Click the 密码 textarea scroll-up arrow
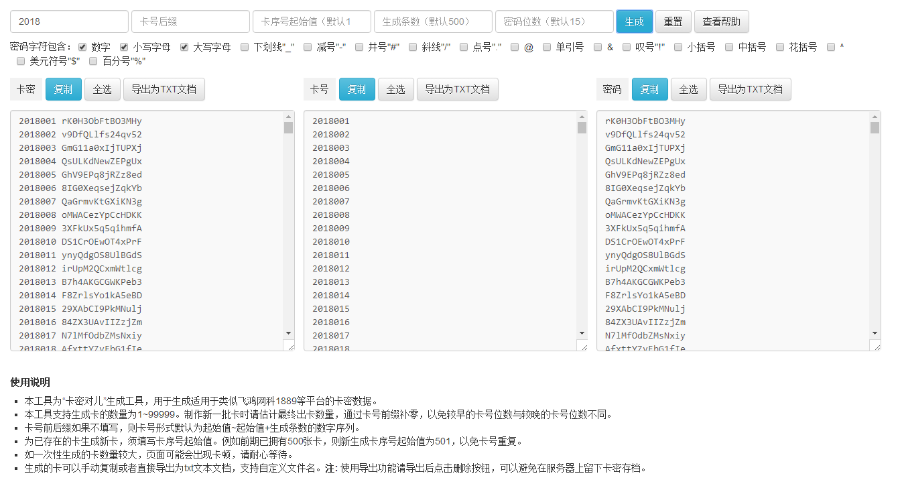The width and height of the screenshot is (900, 488). (875, 117)
